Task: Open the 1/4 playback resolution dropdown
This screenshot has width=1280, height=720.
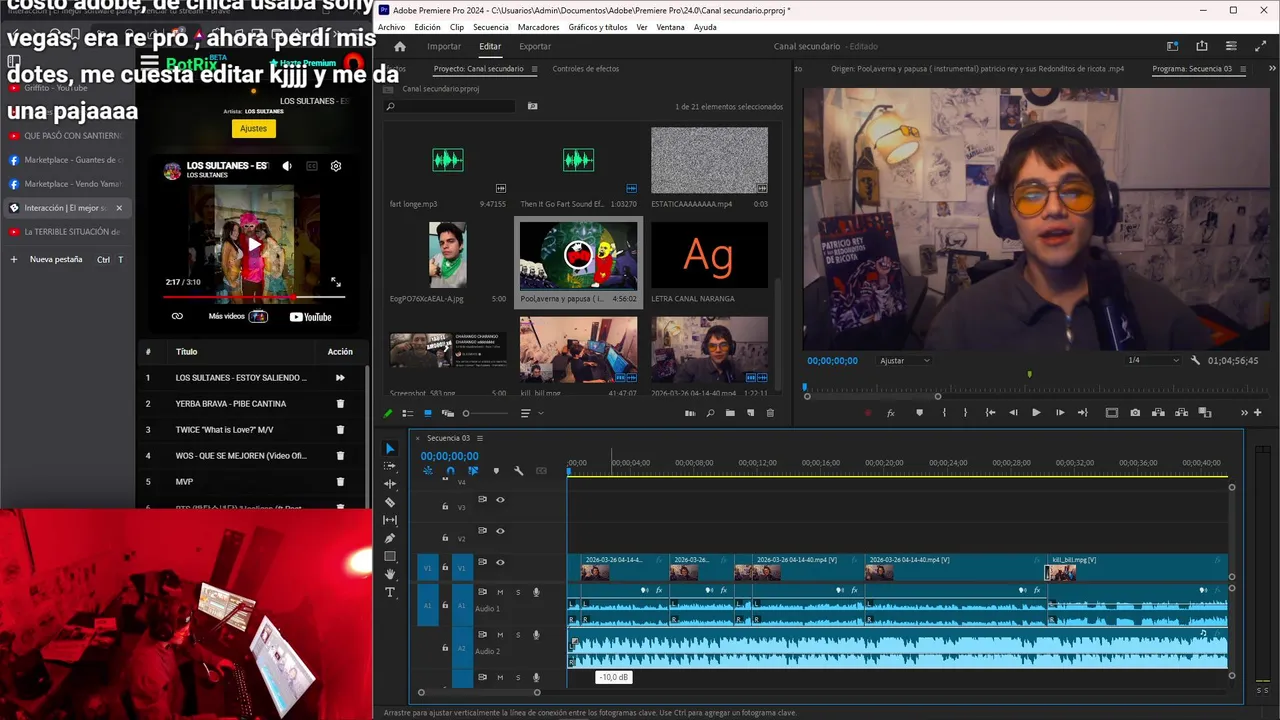Action: pos(1153,360)
